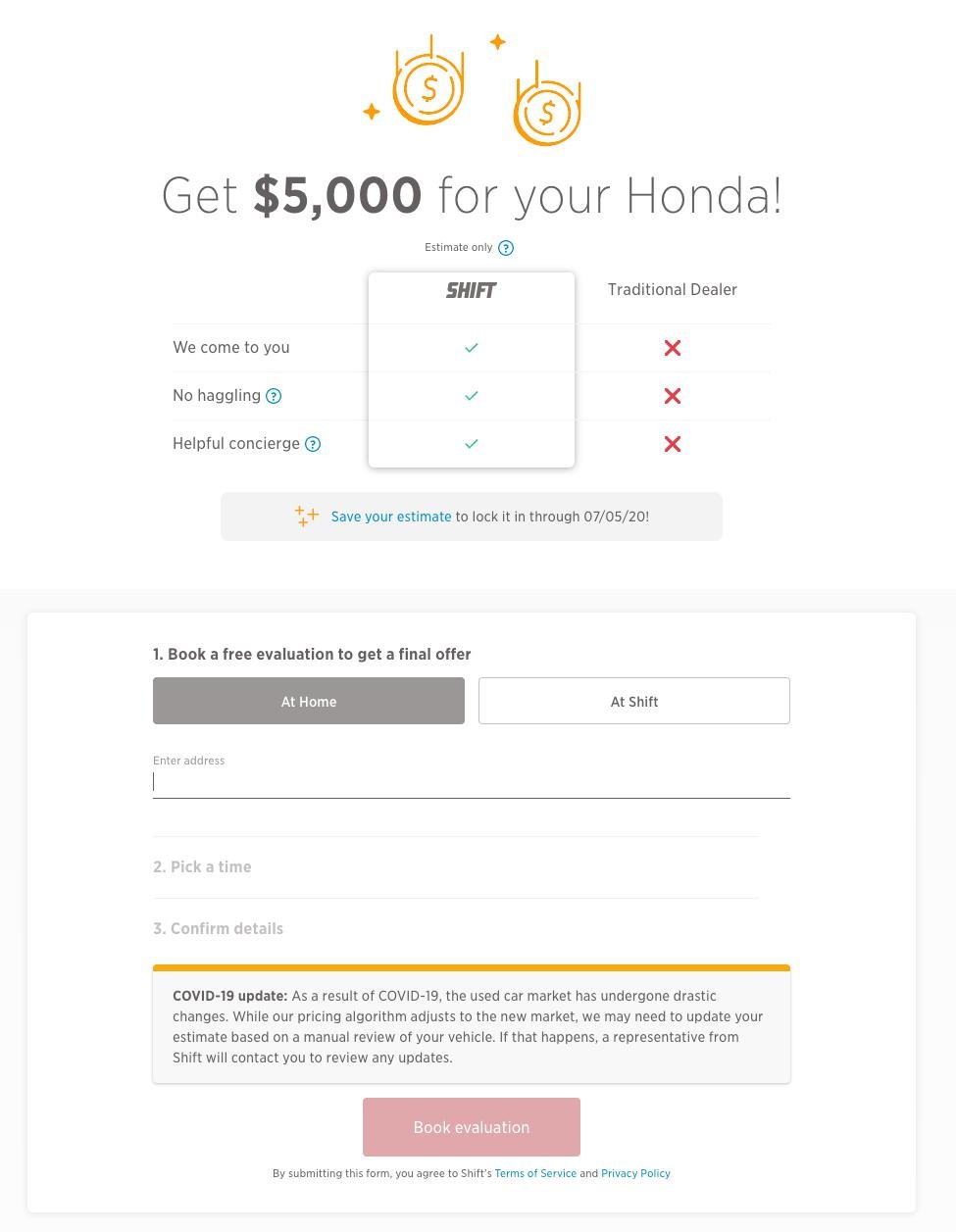
Task: Click the Traditional Dealer column header
Action: click(673, 290)
